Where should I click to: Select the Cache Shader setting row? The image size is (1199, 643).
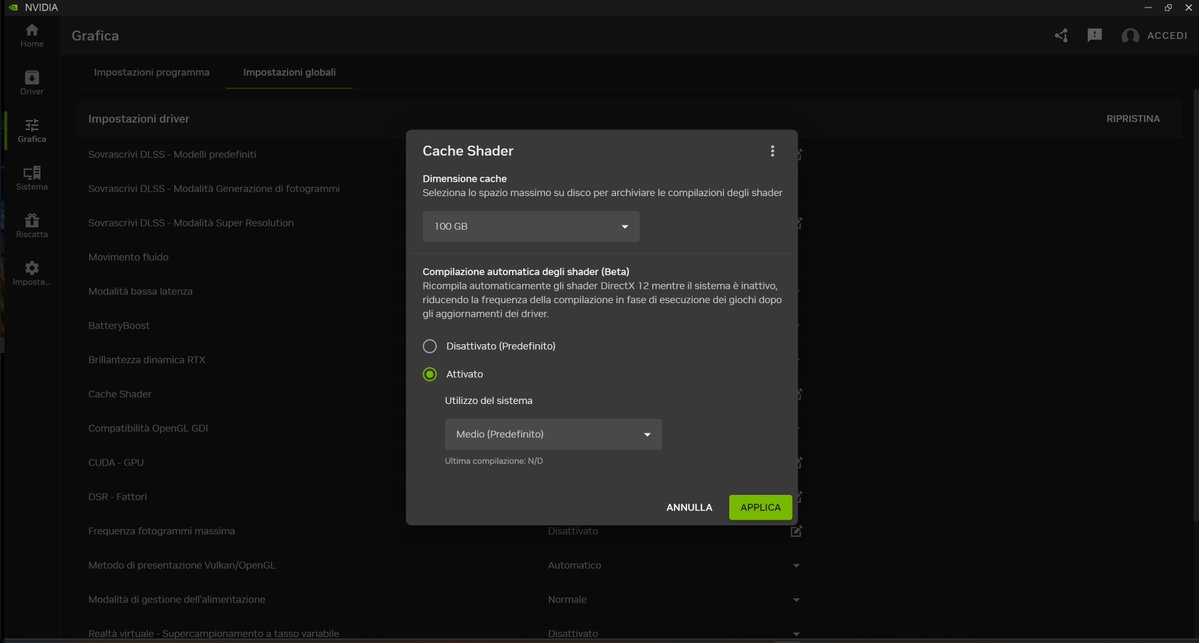(119, 394)
